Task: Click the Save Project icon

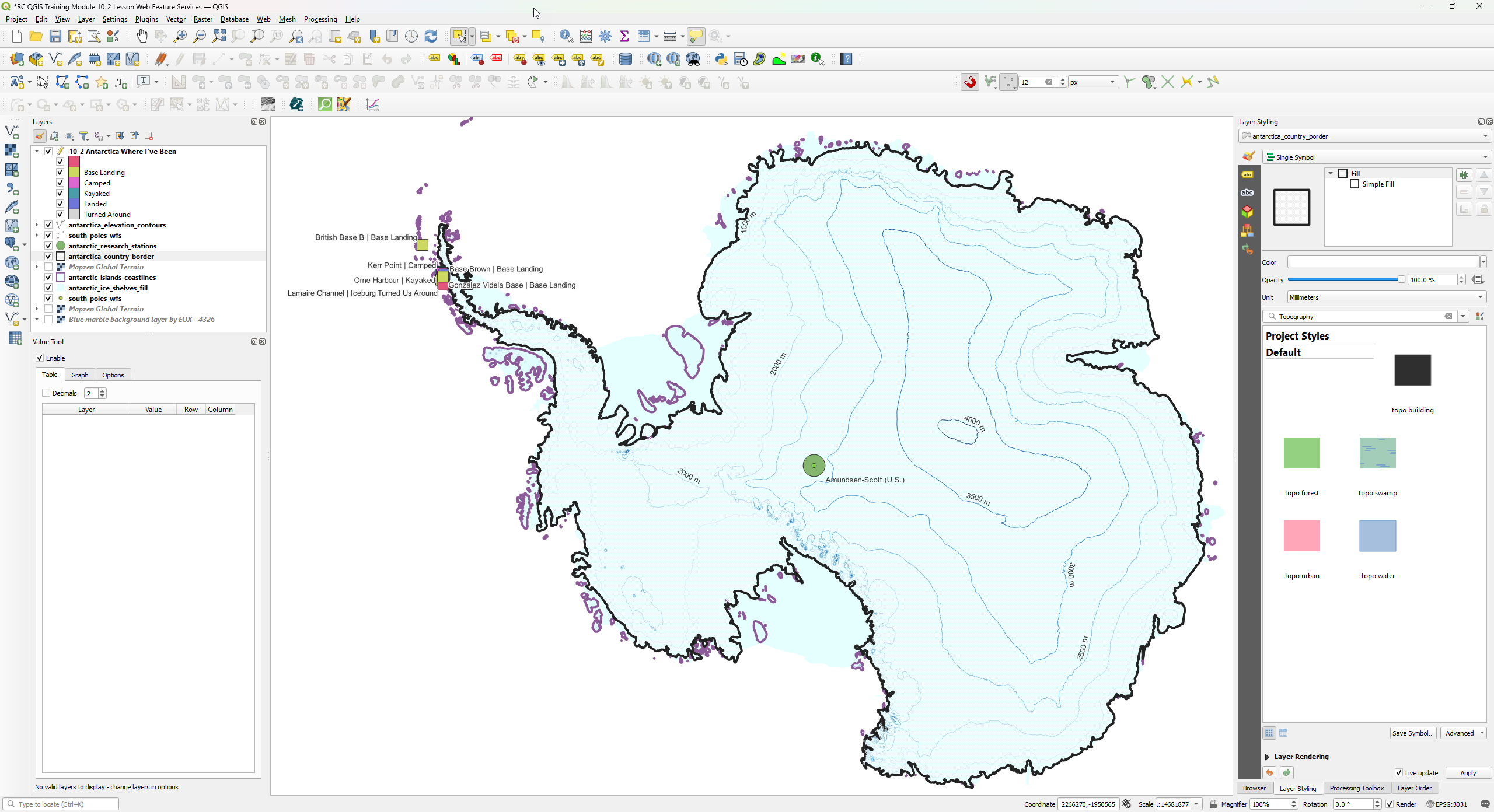Action: pyautogui.click(x=55, y=36)
